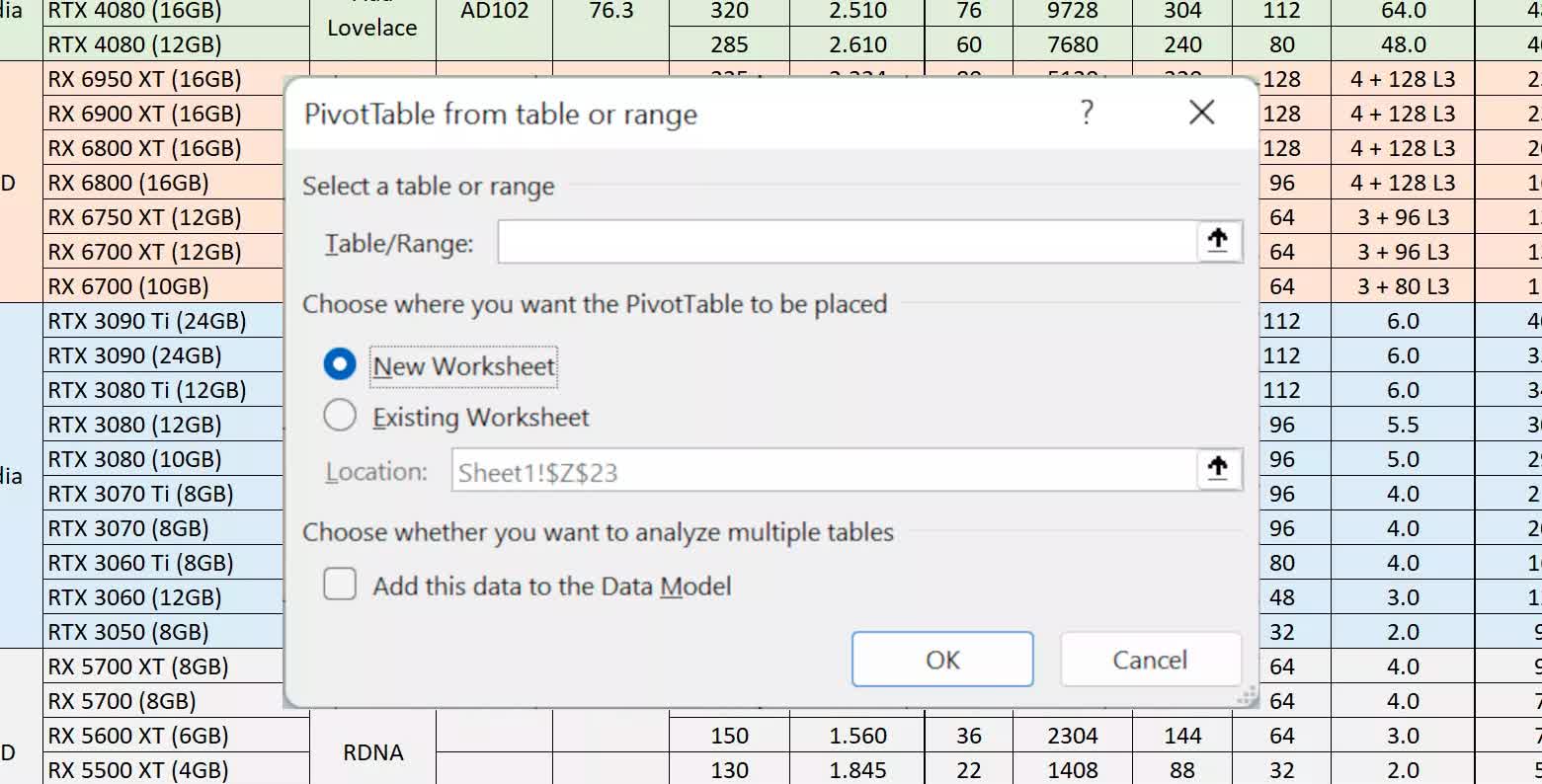Select the RTX 3090 Ti (24GB) cell
Screen dimensions: 1542x784
pyautogui.click(x=176, y=321)
